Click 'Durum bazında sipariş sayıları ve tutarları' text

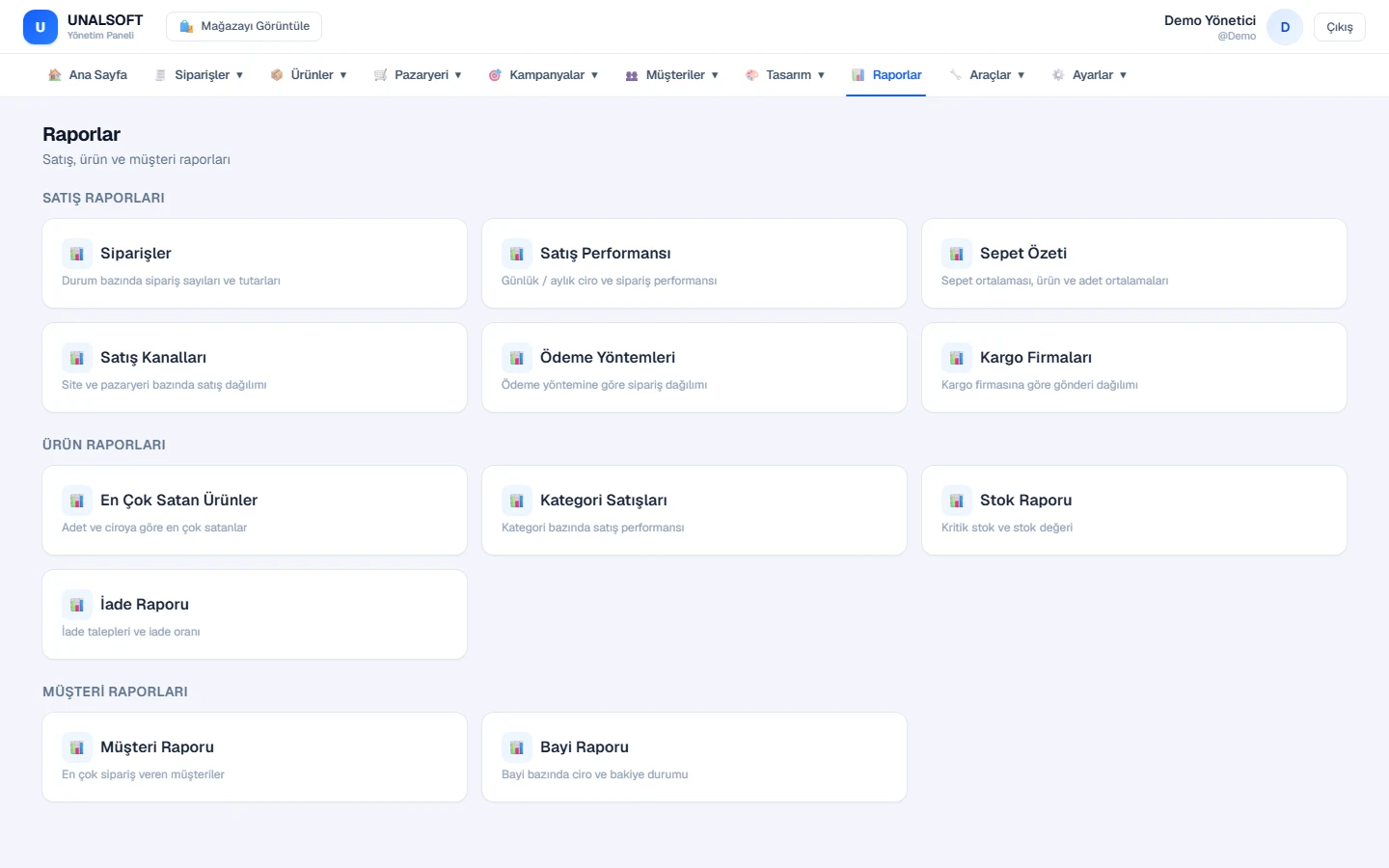pos(171,281)
